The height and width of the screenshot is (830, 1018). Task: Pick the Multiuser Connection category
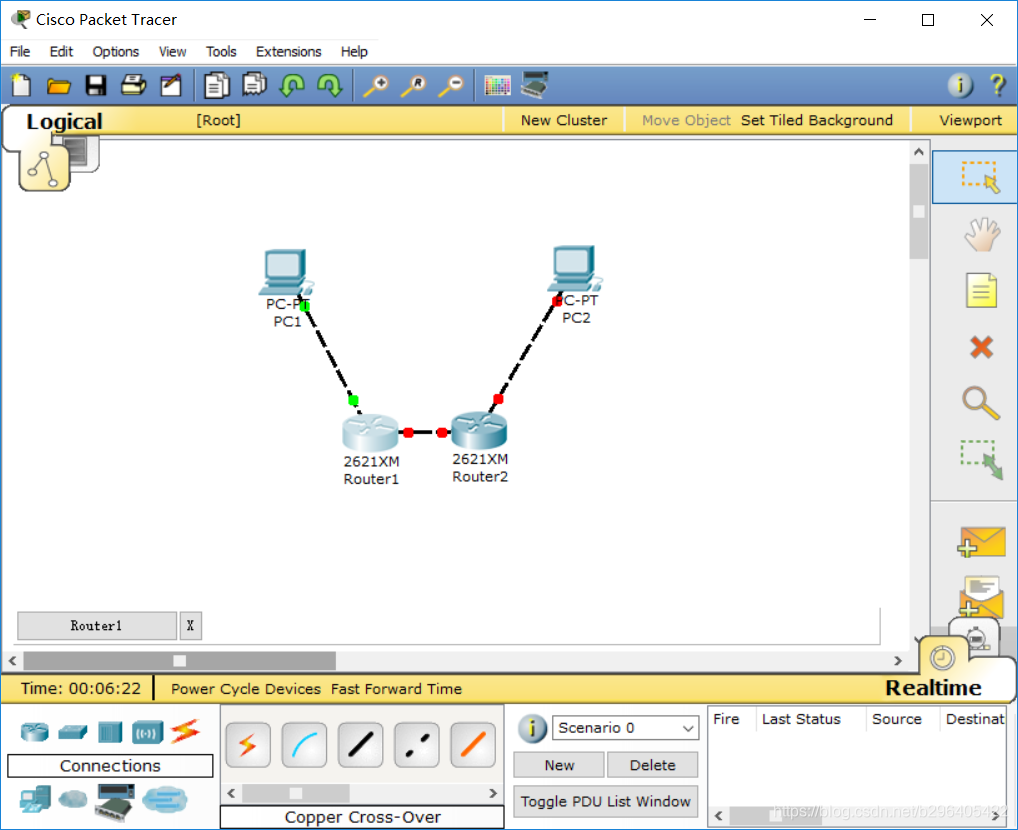click(165, 799)
